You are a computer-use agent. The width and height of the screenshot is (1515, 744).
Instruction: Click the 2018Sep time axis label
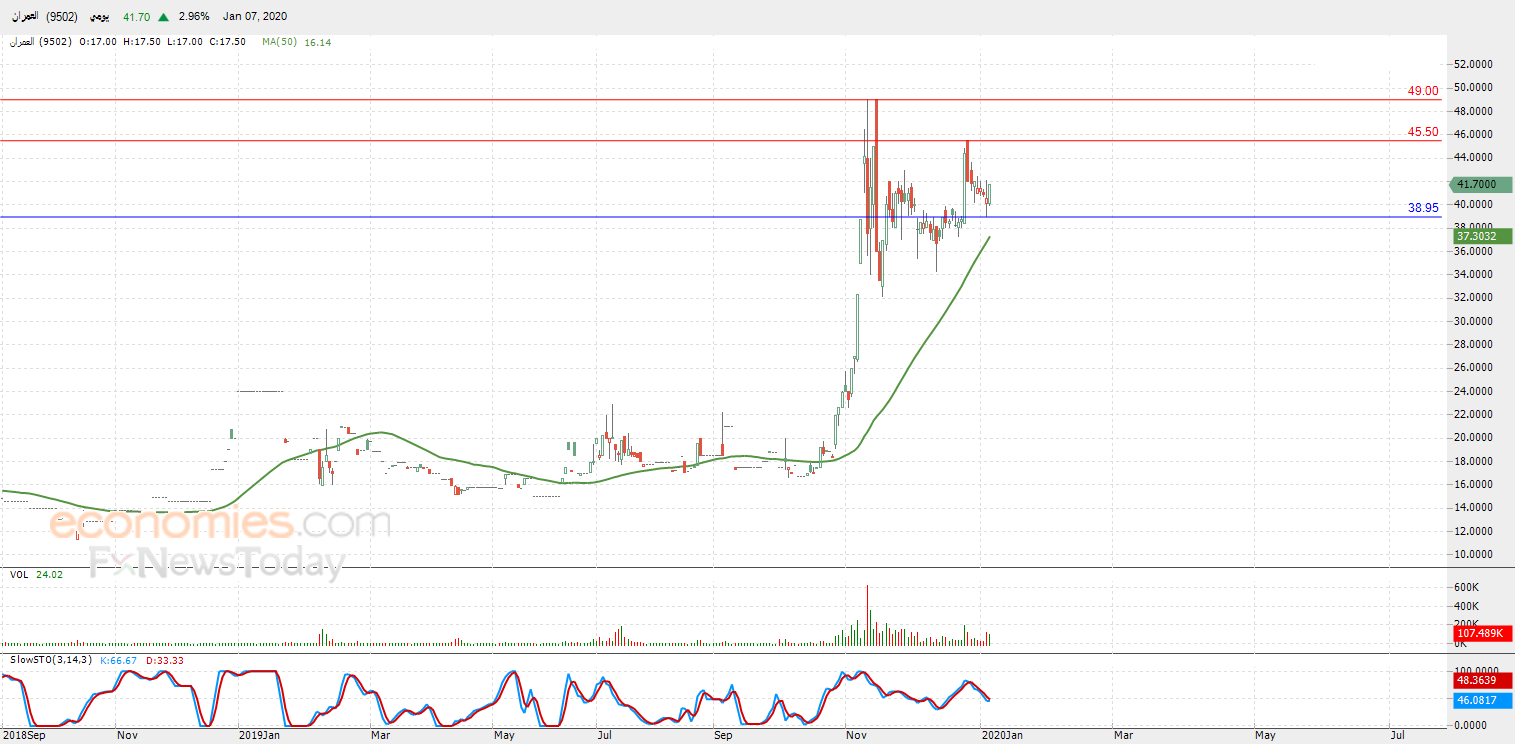point(22,735)
